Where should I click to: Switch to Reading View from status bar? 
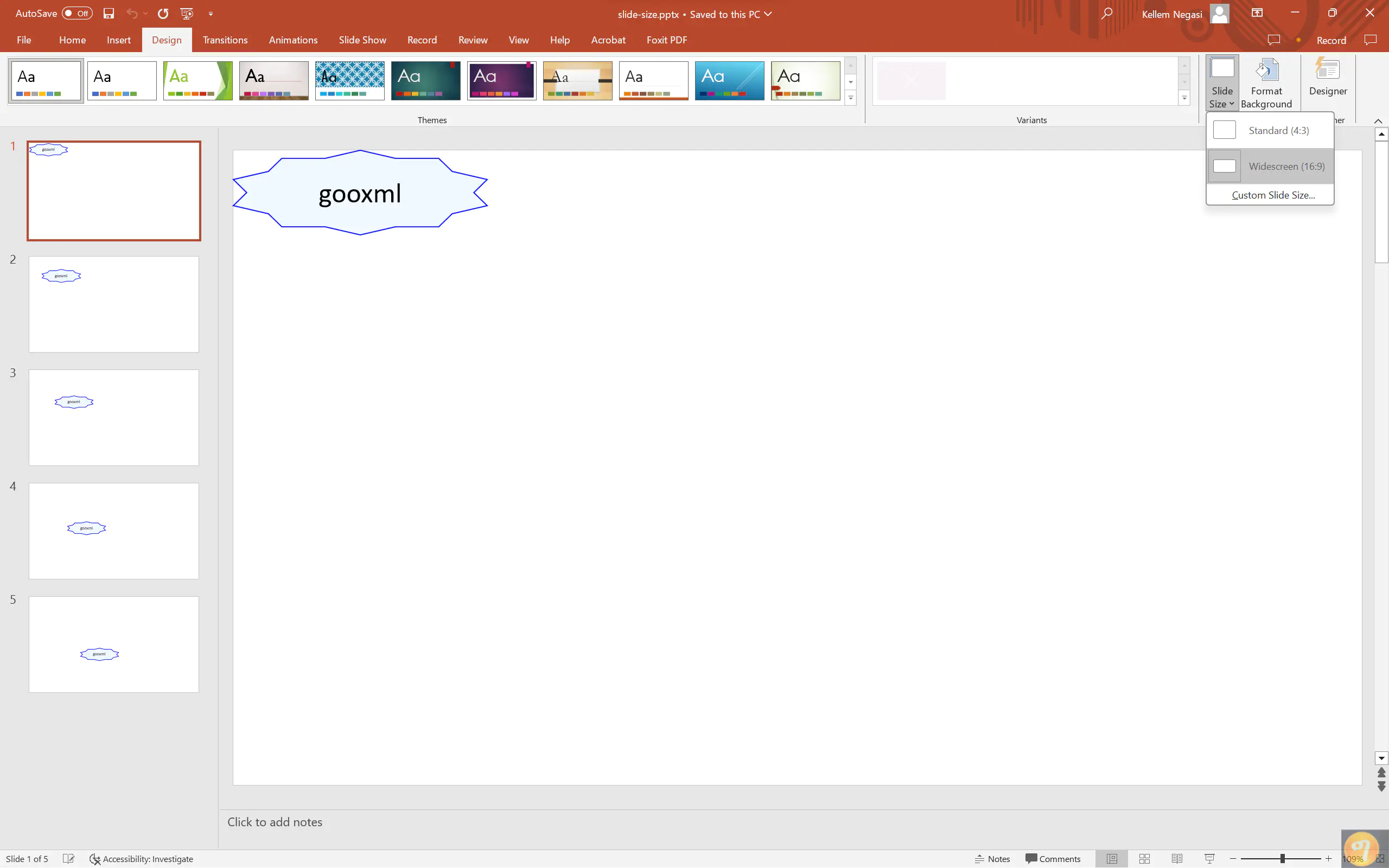point(1177,858)
